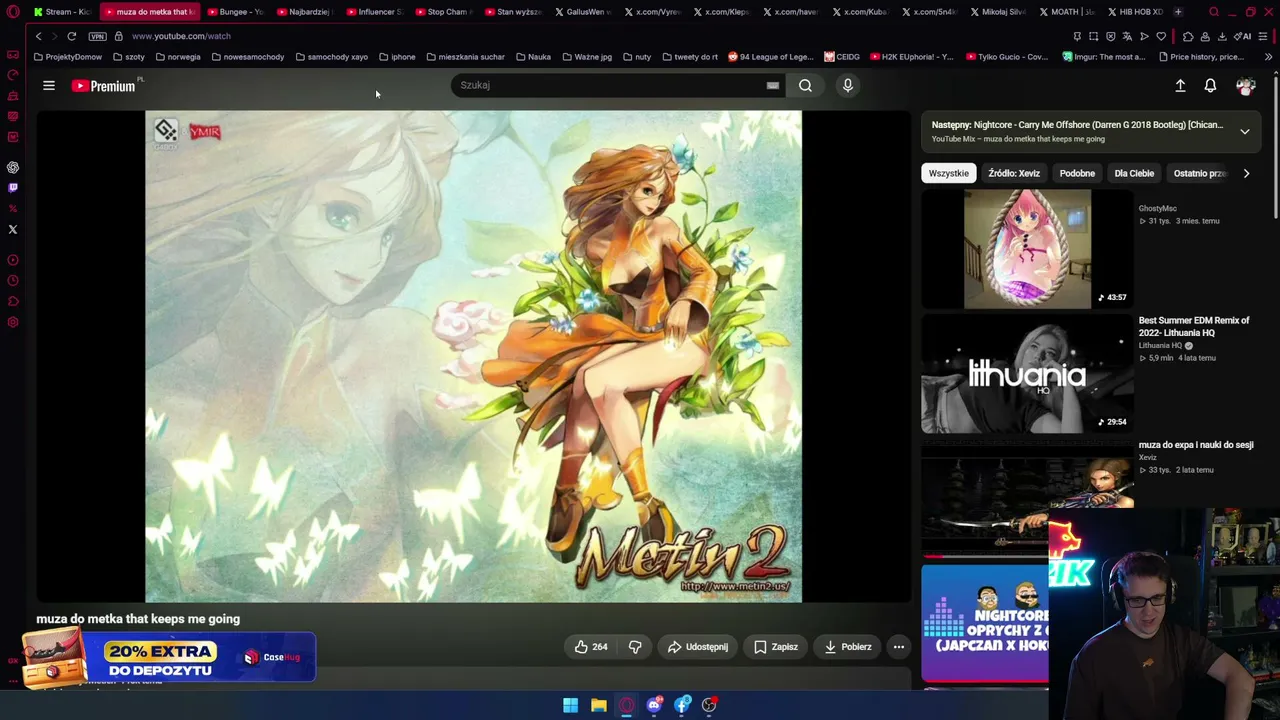Dislike the video
The height and width of the screenshot is (720, 1280).
pyautogui.click(x=635, y=647)
